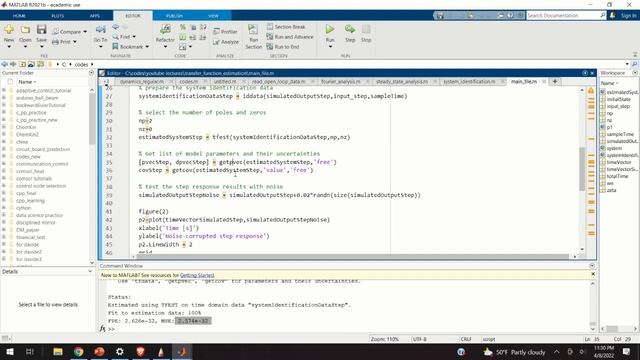The image size is (640, 360).
Task: Click the Compare files button
Action: (x=67, y=31)
